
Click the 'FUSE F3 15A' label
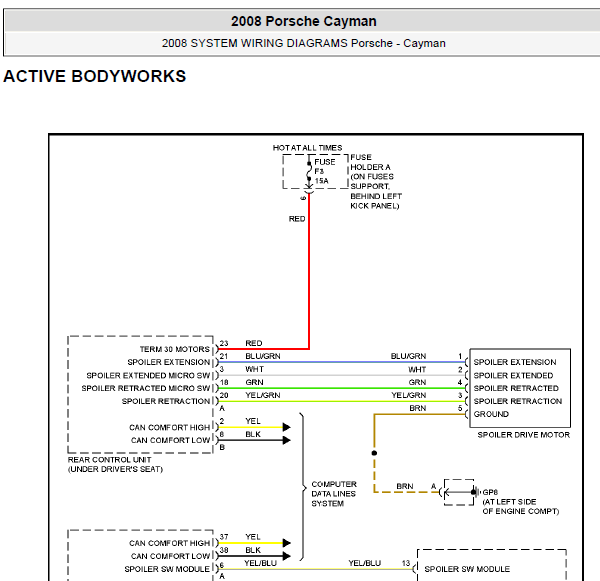click(324, 171)
